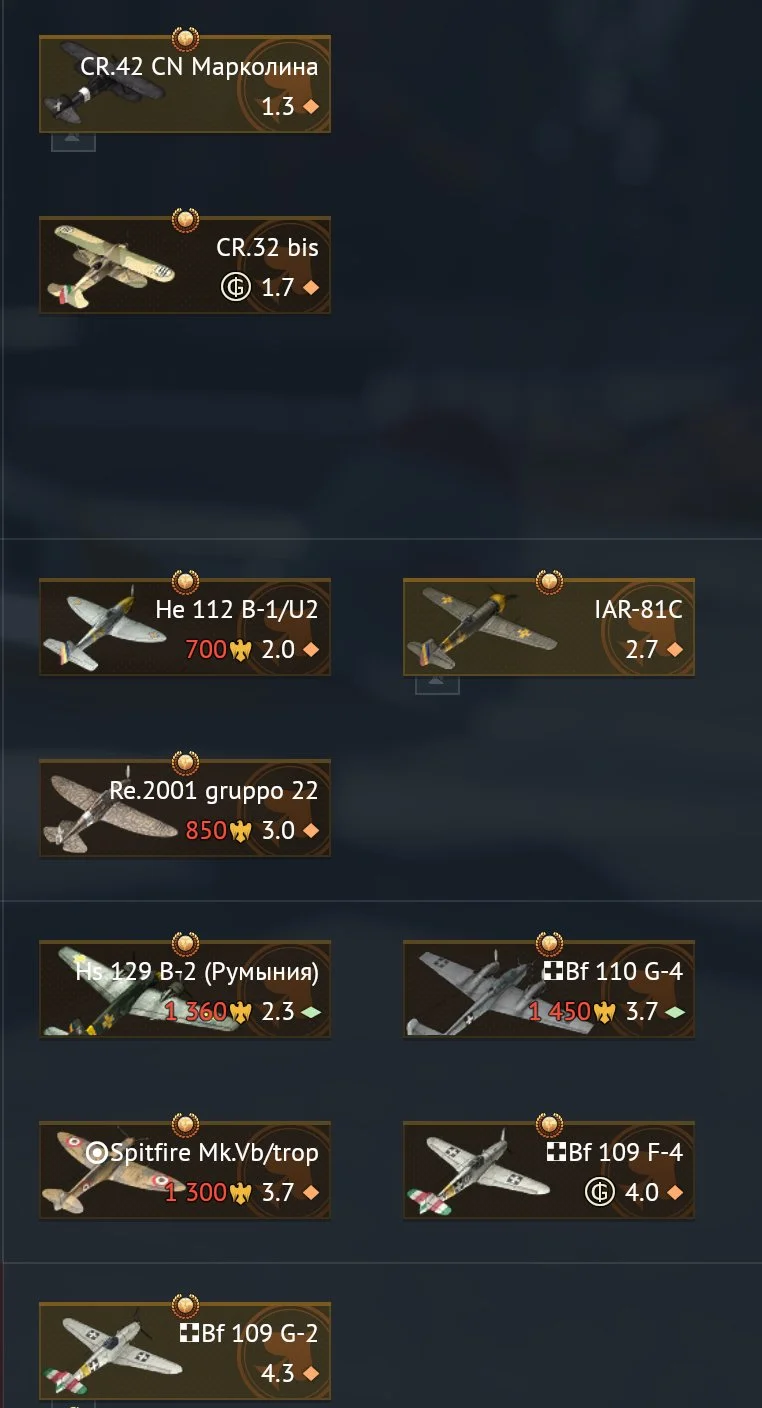Click the eagle currency icon beside 850
This screenshot has height=1408, width=762.
click(x=240, y=831)
